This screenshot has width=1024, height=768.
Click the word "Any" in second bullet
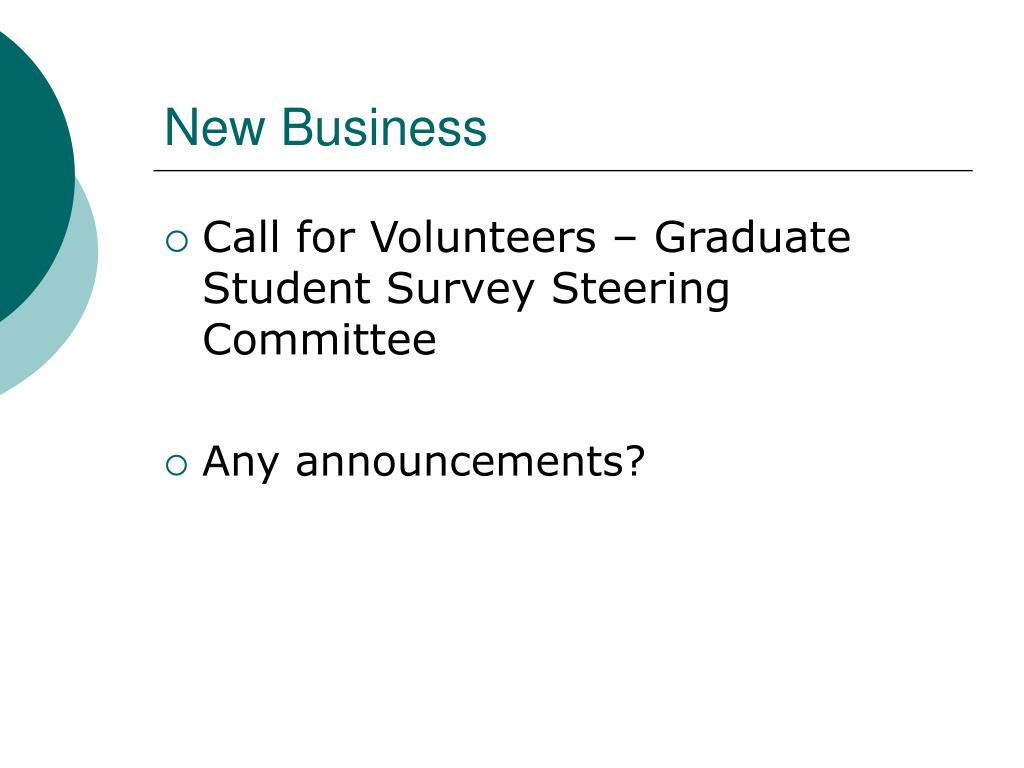pos(241,463)
